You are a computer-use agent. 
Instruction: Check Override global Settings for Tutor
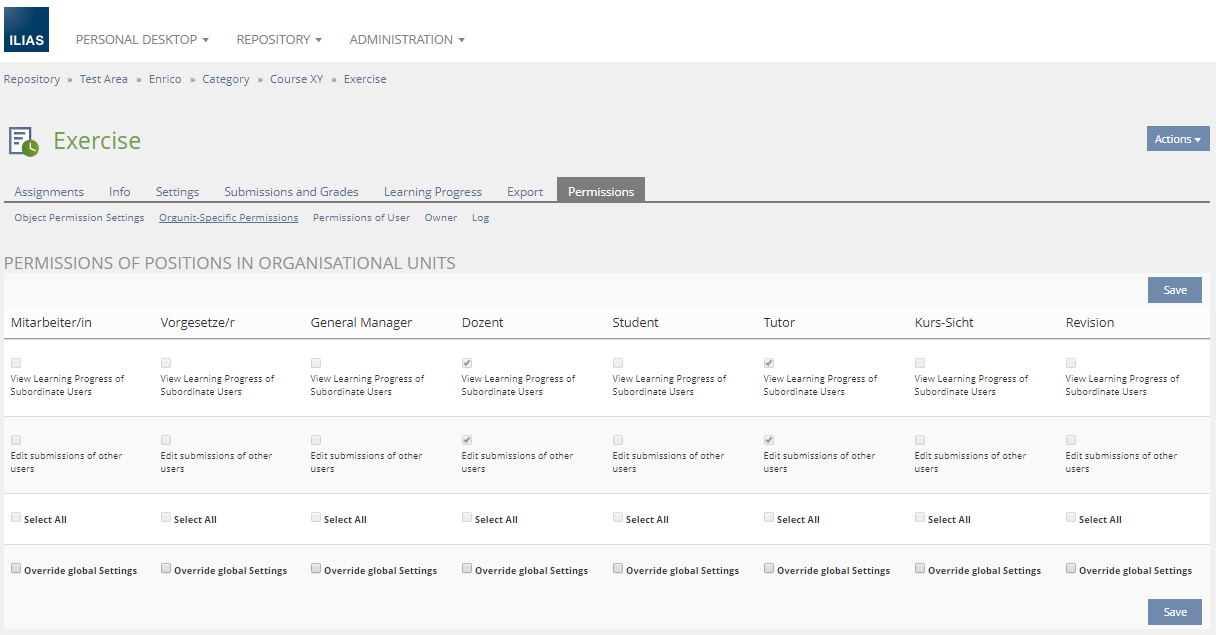click(x=769, y=569)
